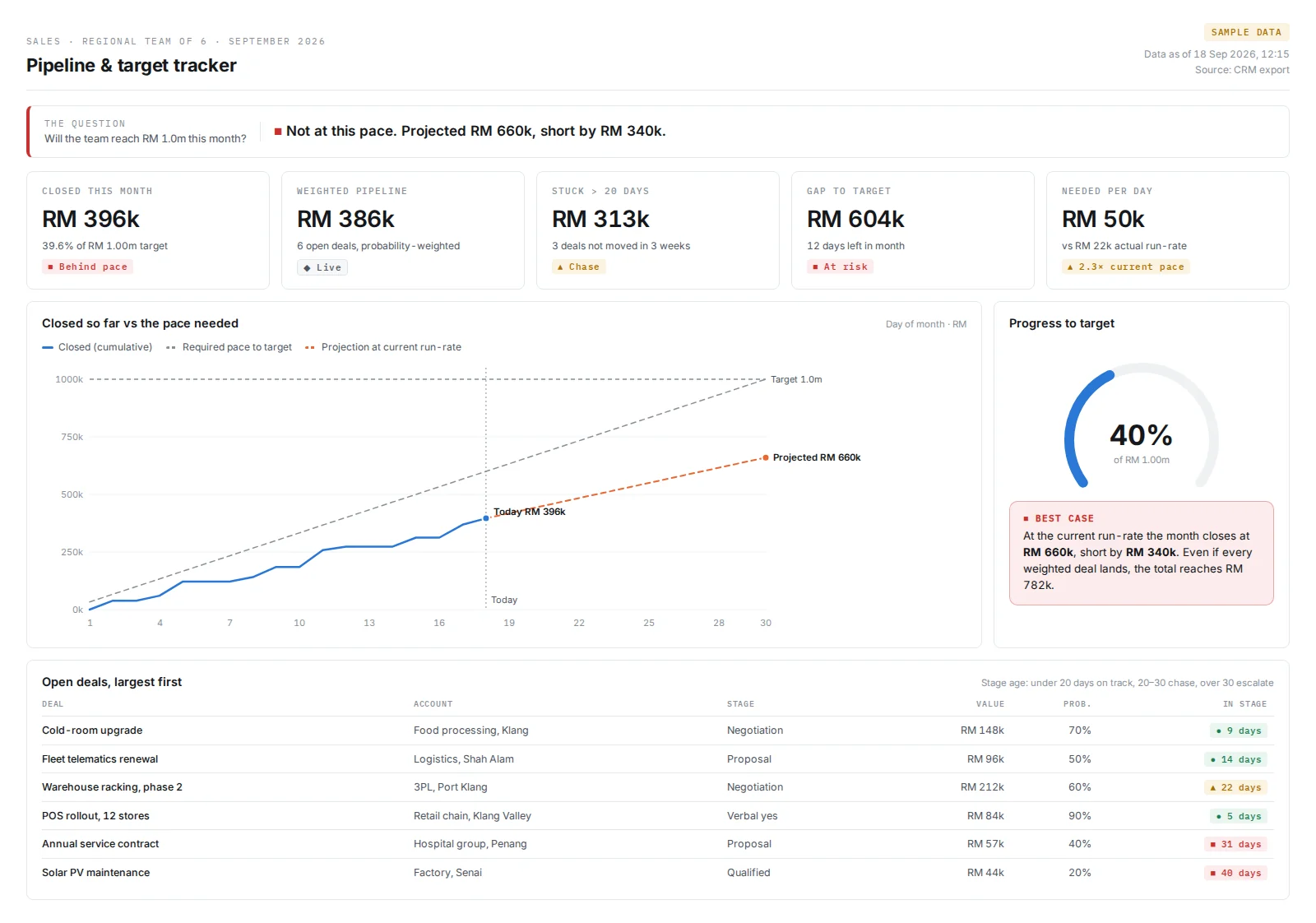Click the "Verbal yes" stage cell
This screenshot has width=1316, height=923.
coord(753,816)
